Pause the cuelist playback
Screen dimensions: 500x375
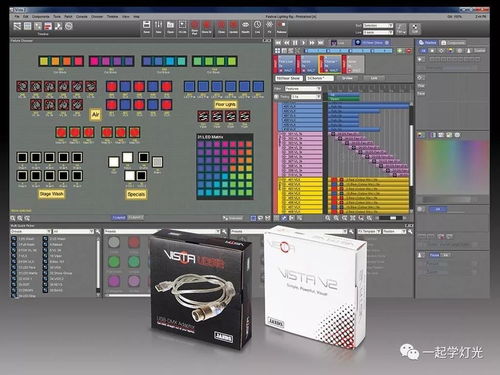[x=295, y=43]
